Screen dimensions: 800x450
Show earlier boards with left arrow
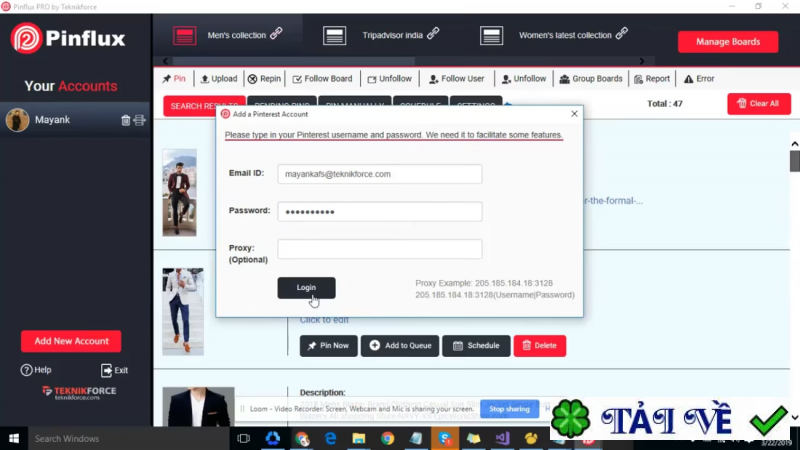(x=165, y=61)
